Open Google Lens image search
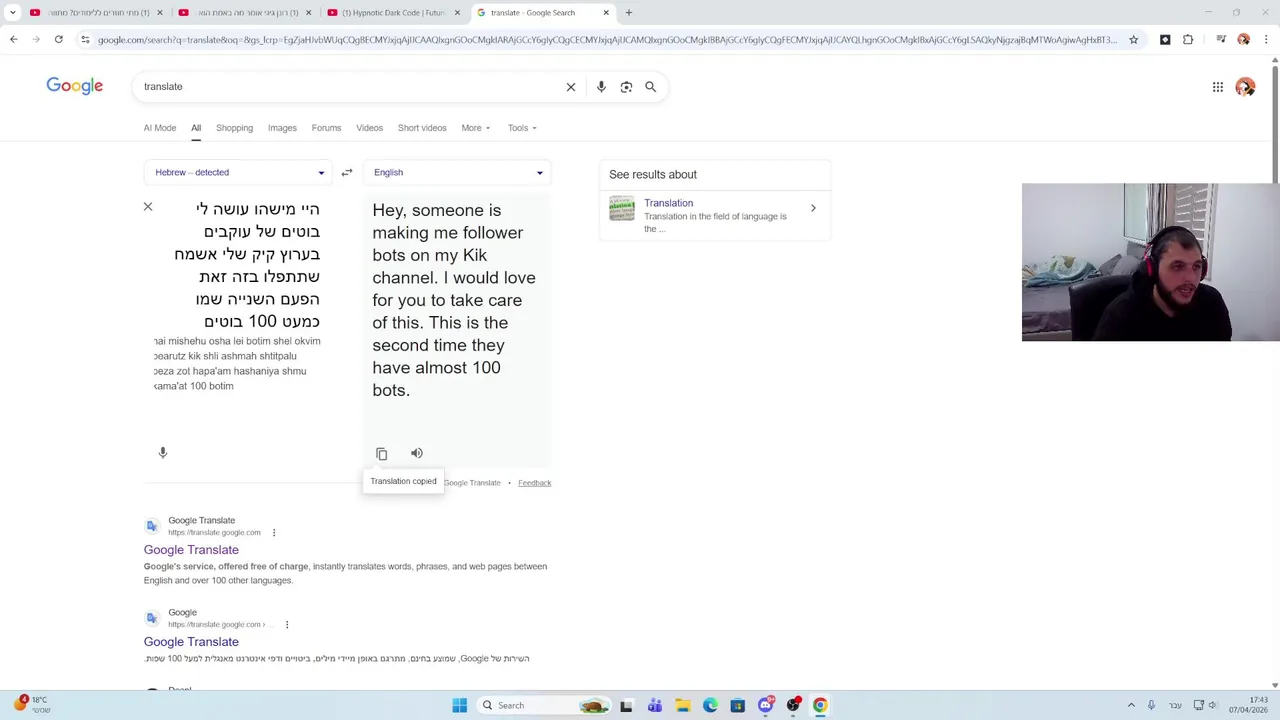Screen dimensions: 1280x720 coord(626,87)
